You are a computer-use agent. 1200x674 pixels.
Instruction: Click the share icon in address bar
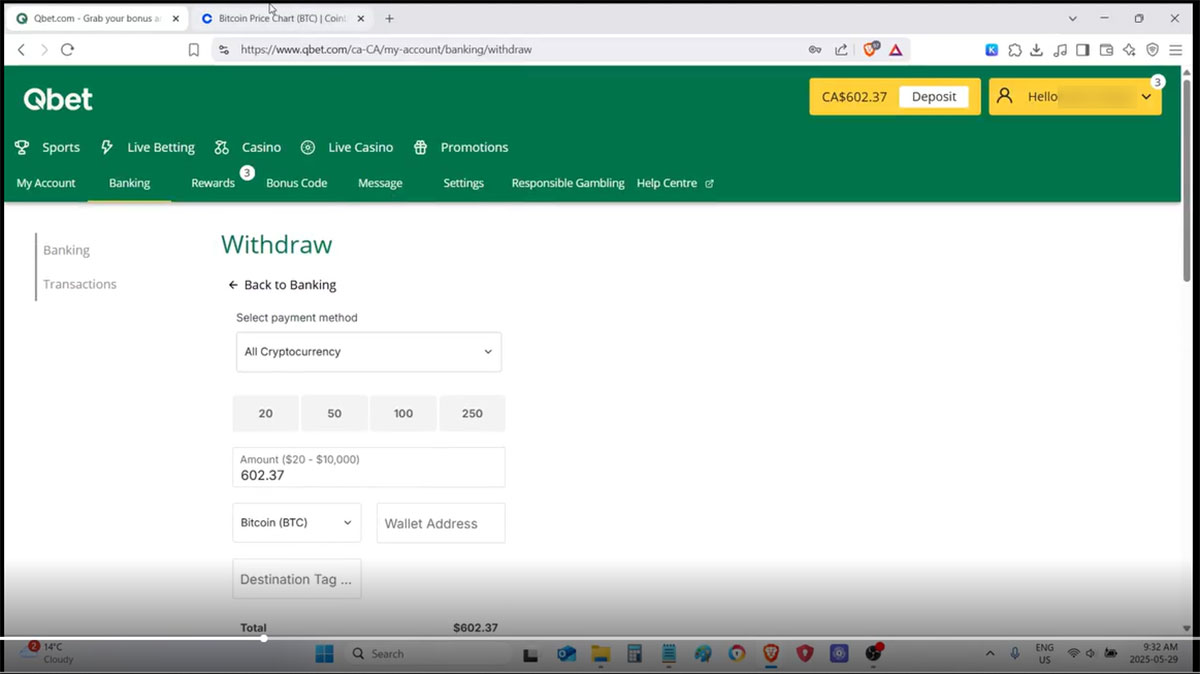coord(841,49)
